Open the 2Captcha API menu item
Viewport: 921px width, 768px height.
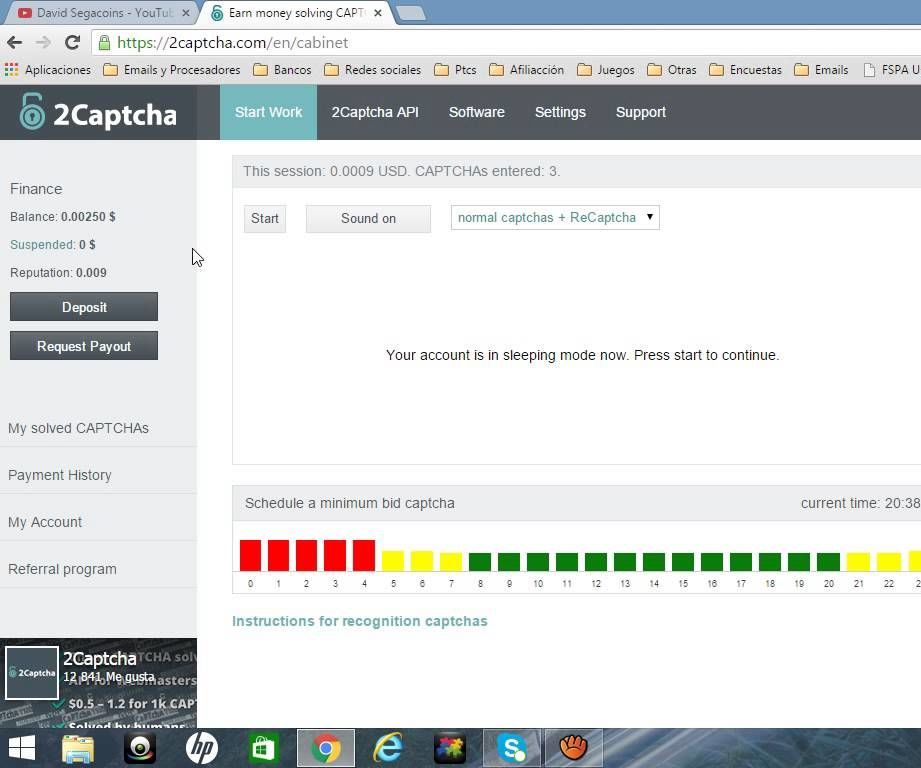375,112
